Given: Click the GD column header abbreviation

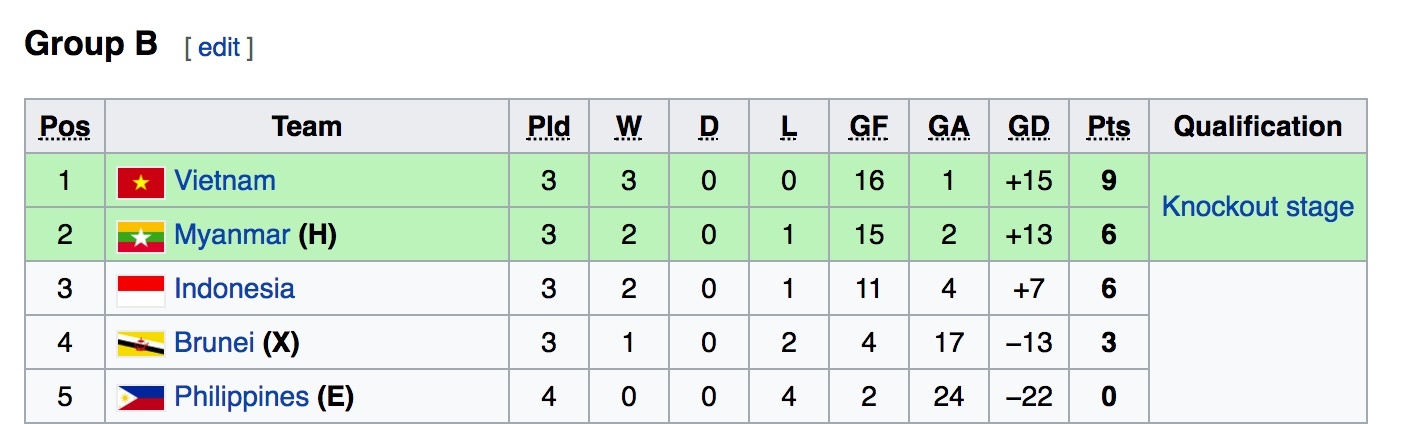Looking at the screenshot, I should tap(1029, 127).
